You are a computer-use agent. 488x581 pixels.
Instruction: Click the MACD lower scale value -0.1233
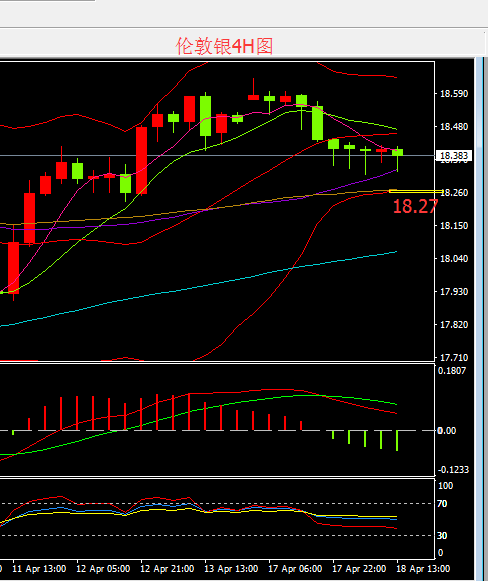pos(453,469)
